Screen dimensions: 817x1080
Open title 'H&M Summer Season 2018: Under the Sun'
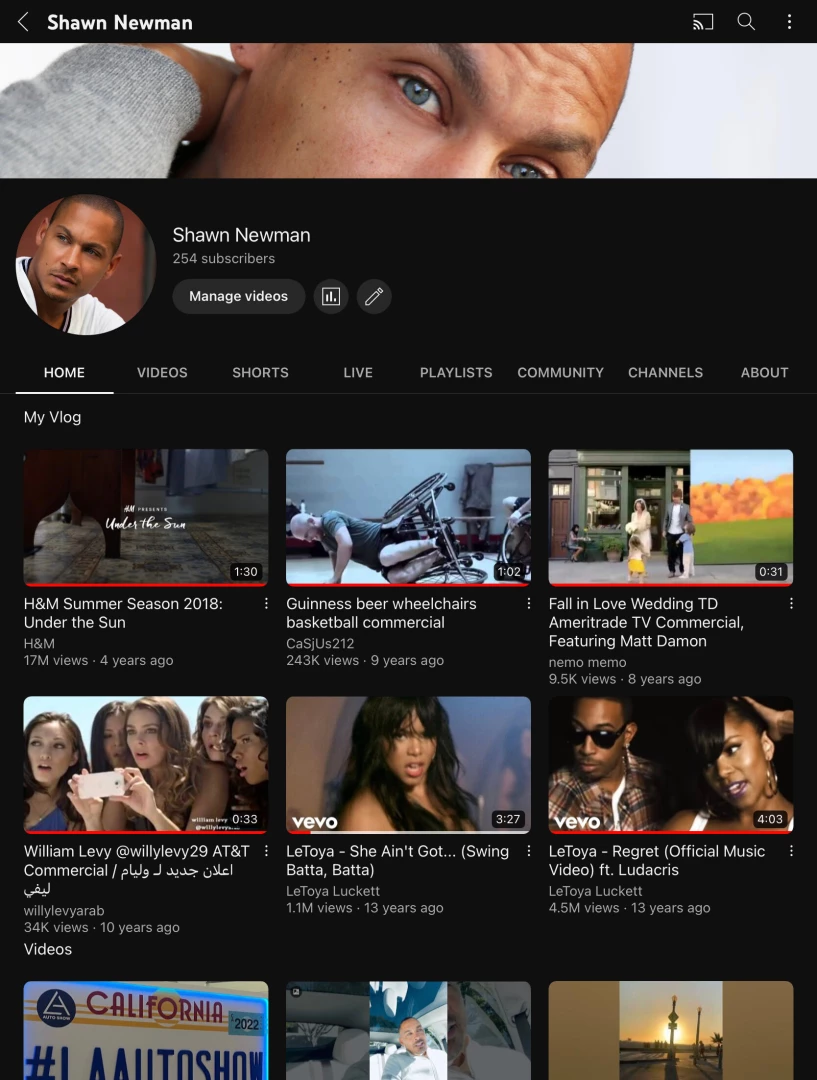[123, 613]
